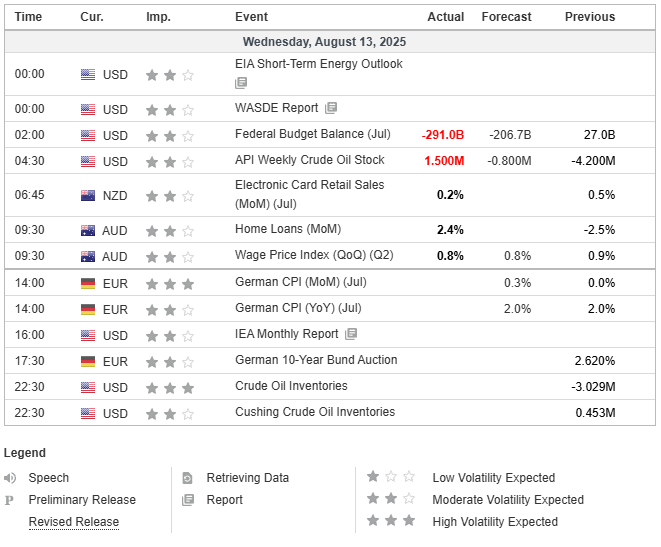Click the importance stars for Home Loans (MoM)

[170, 231]
